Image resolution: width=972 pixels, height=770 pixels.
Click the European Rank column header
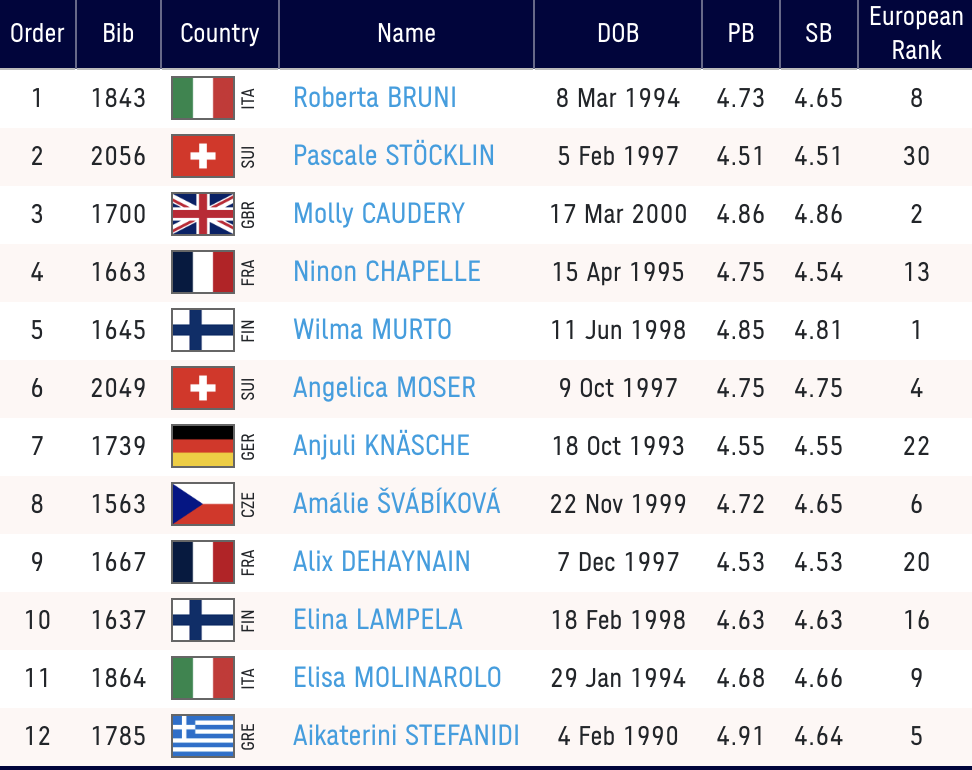click(x=916, y=33)
